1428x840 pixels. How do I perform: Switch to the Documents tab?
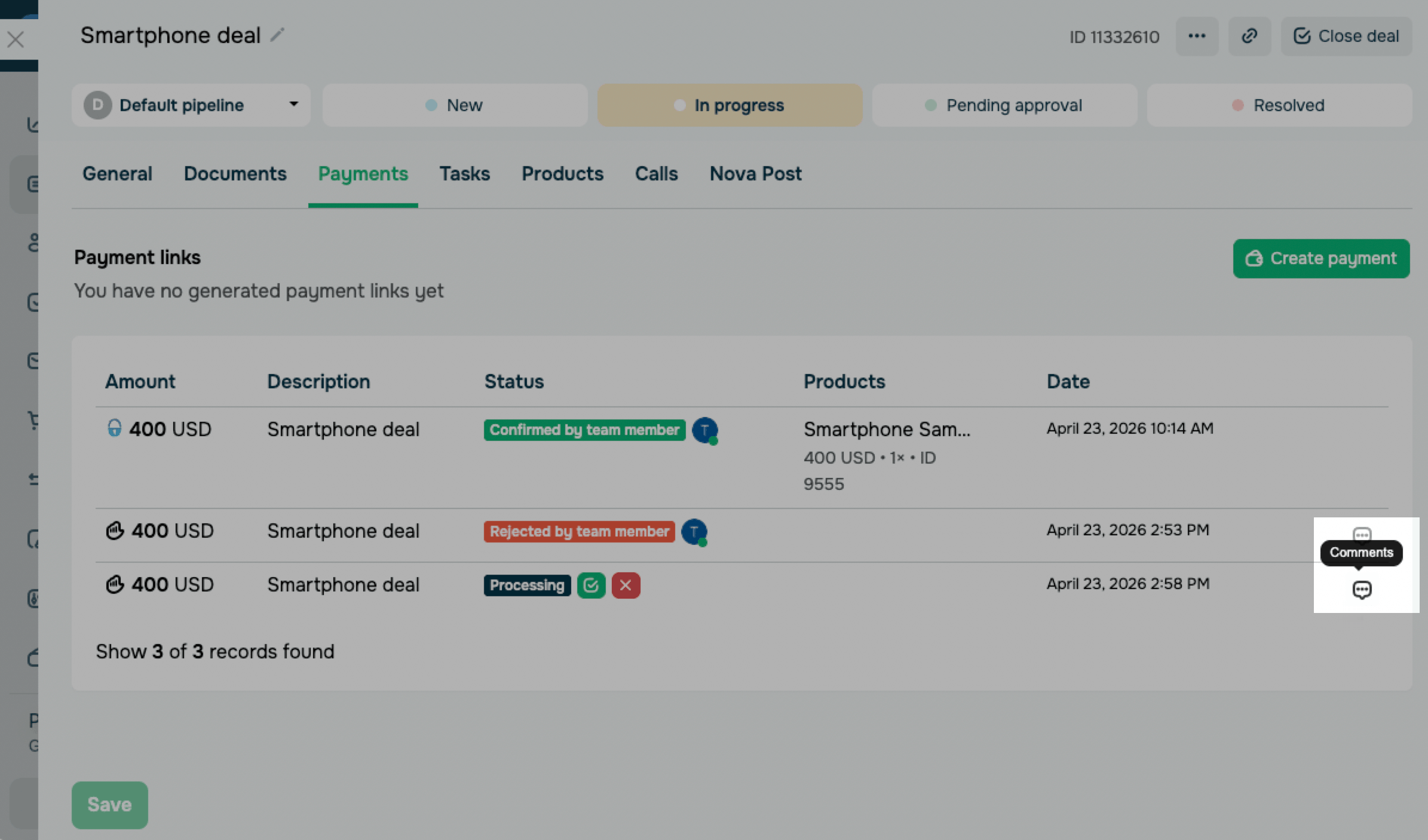click(235, 174)
